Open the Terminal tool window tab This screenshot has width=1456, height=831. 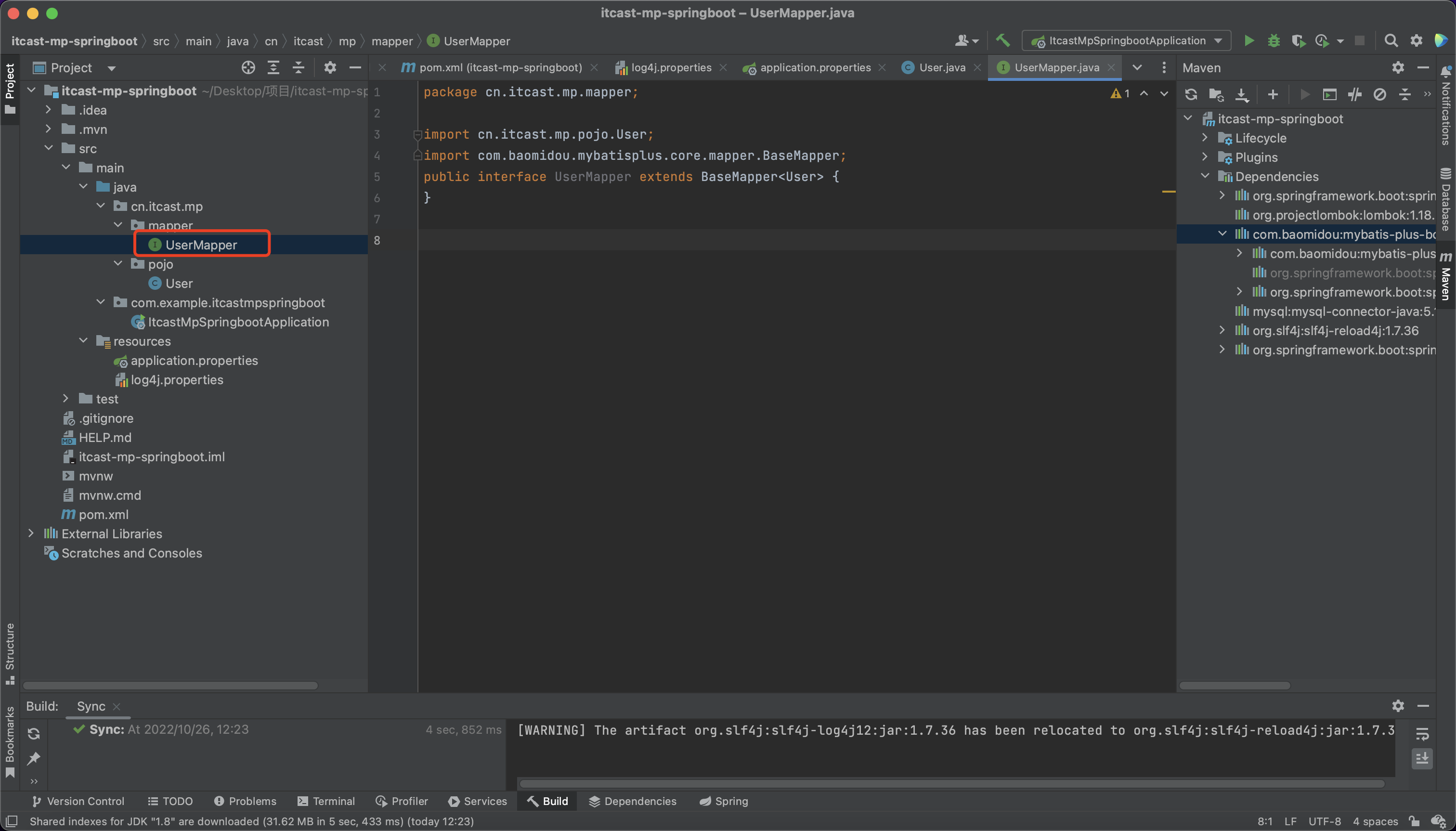pyautogui.click(x=326, y=801)
